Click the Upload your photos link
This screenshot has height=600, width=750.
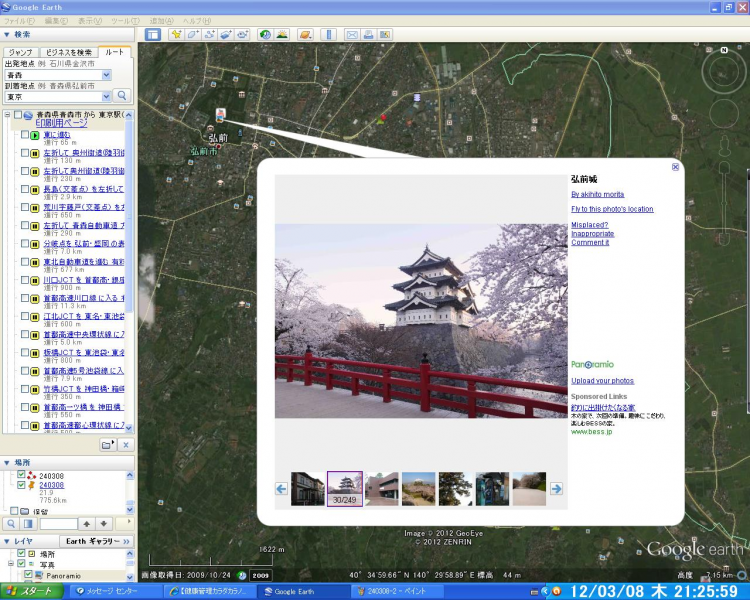tap(602, 381)
